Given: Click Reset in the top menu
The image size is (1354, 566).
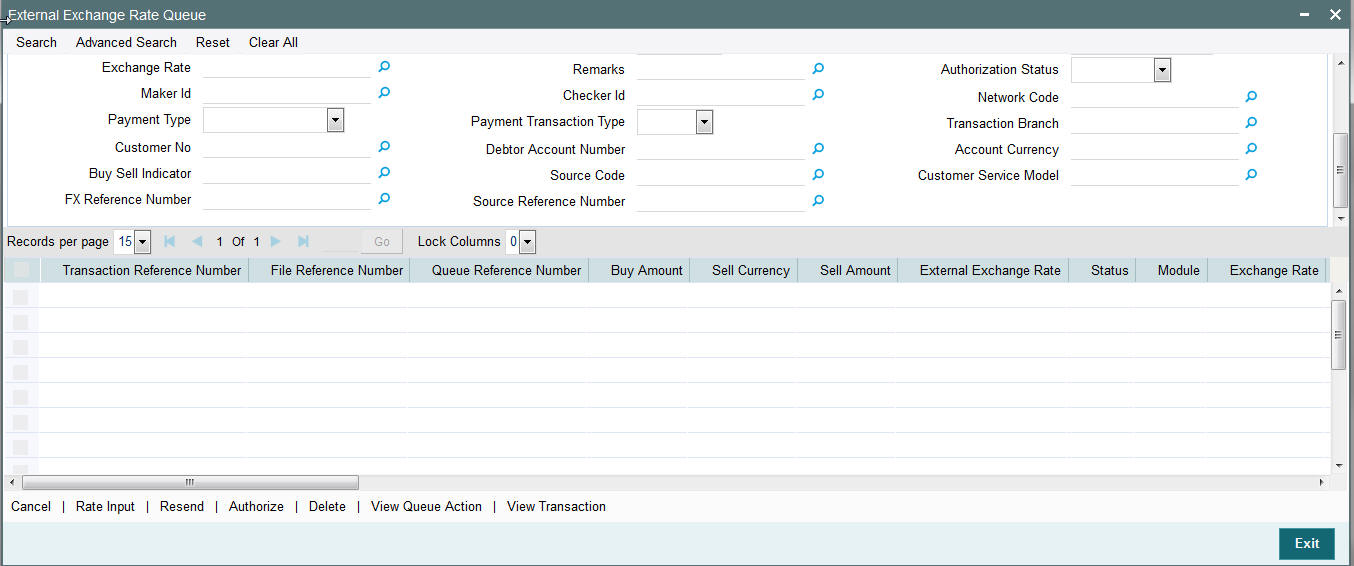Looking at the screenshot, I should (x=213, y=42).
